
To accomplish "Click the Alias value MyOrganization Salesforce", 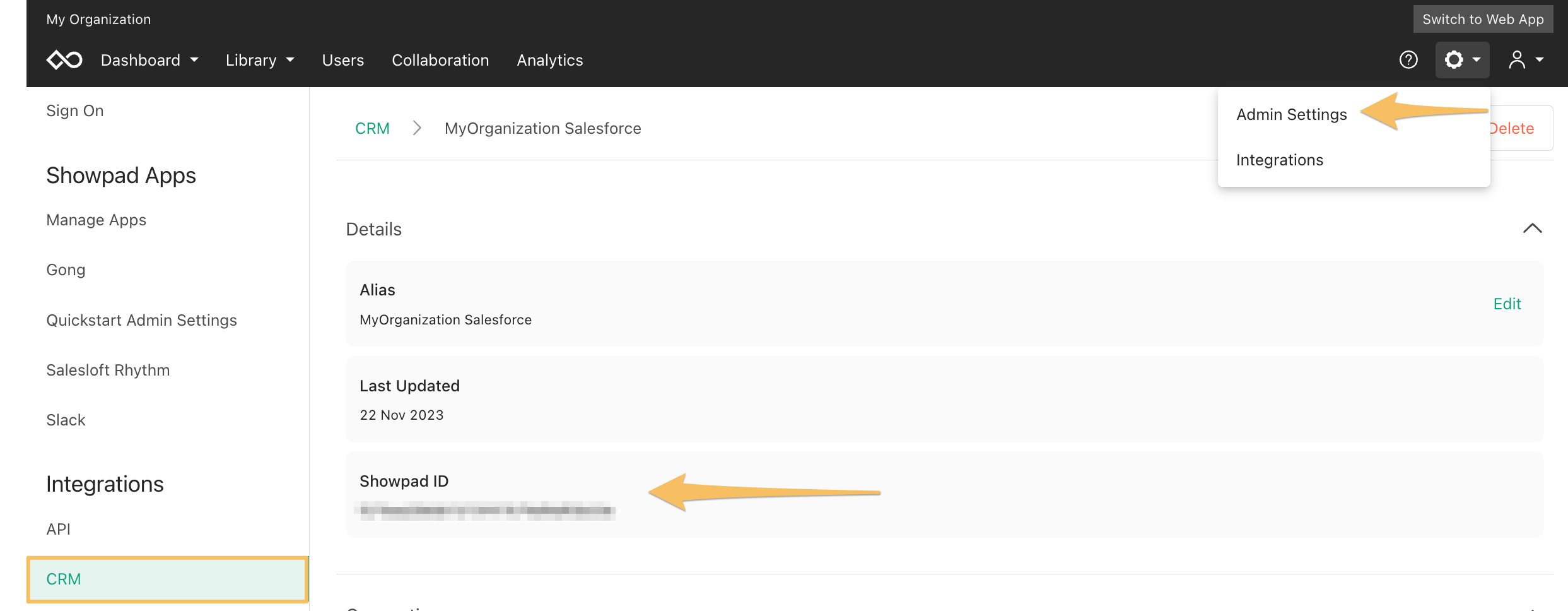I will pyautogui.click(x=445, y=319).
